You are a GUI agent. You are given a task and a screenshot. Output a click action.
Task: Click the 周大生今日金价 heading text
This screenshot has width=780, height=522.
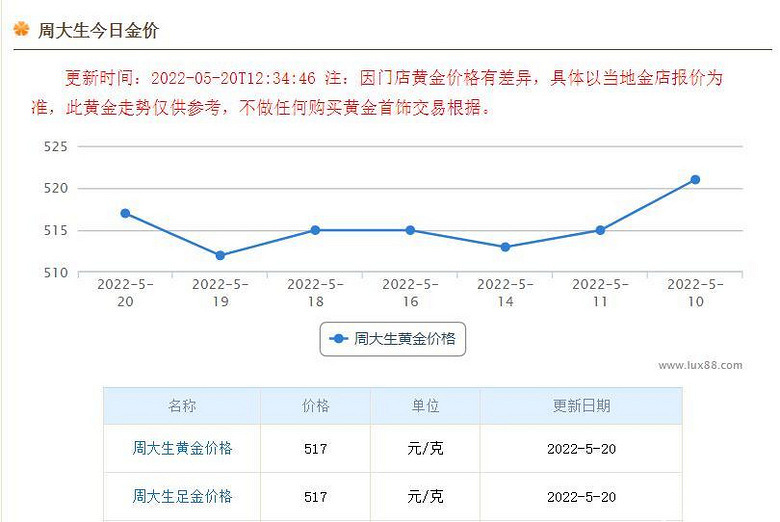pos(98,30)
